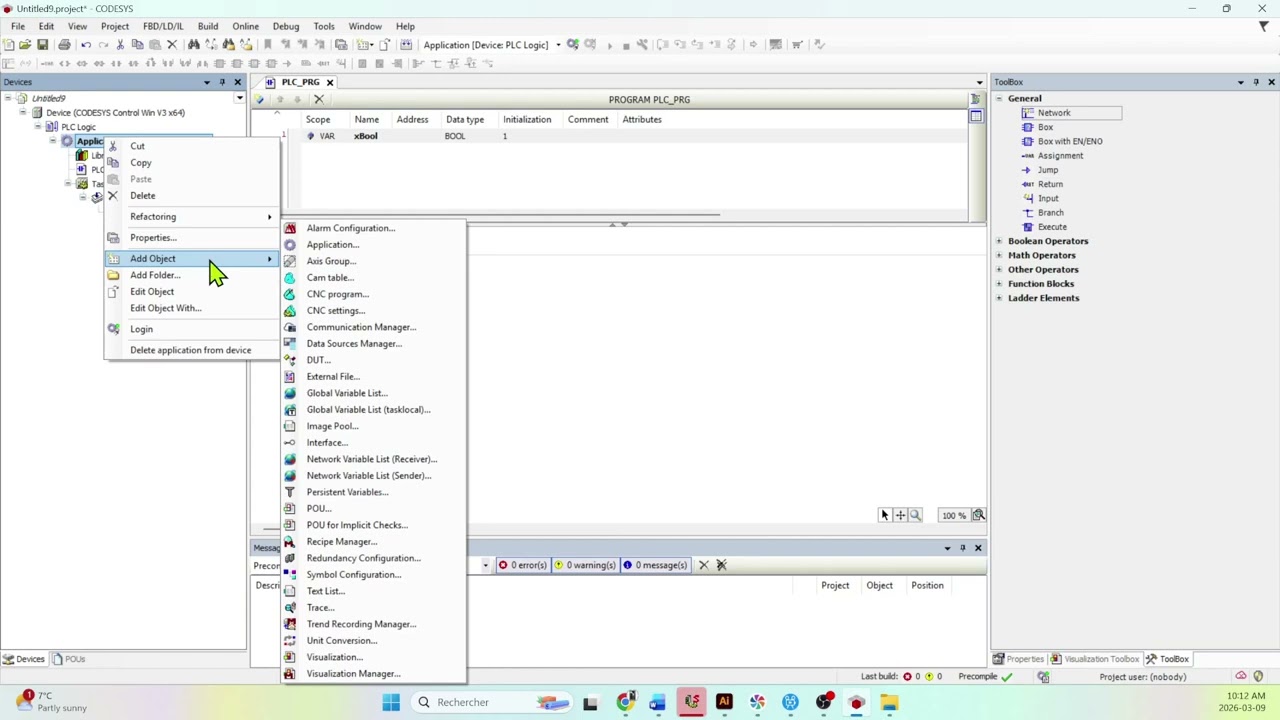Open Properties... from context menu
1280x720 pixels.
coord(153,237)
